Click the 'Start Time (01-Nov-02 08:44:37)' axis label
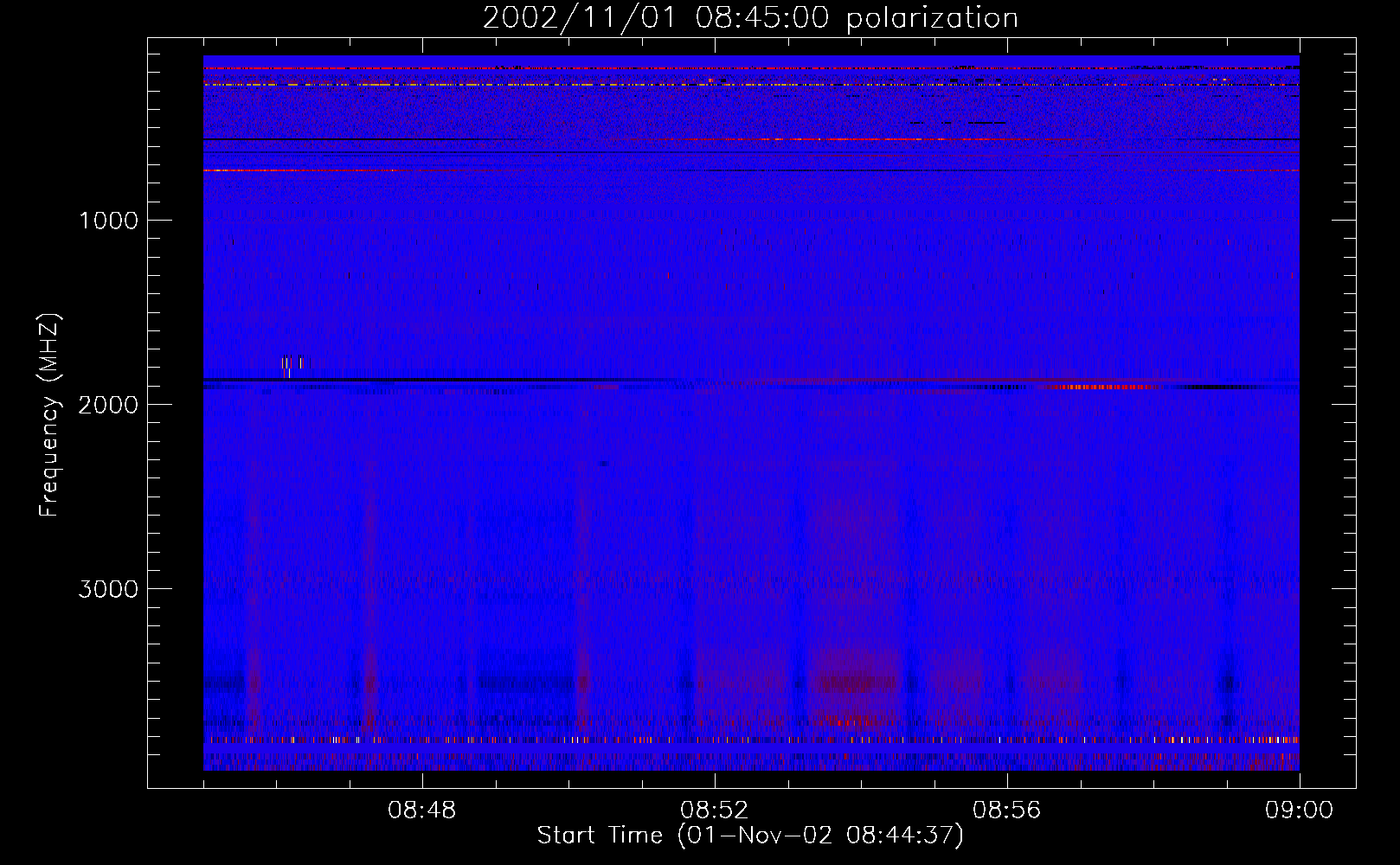The image size is (1400, 865). [750, 836]
